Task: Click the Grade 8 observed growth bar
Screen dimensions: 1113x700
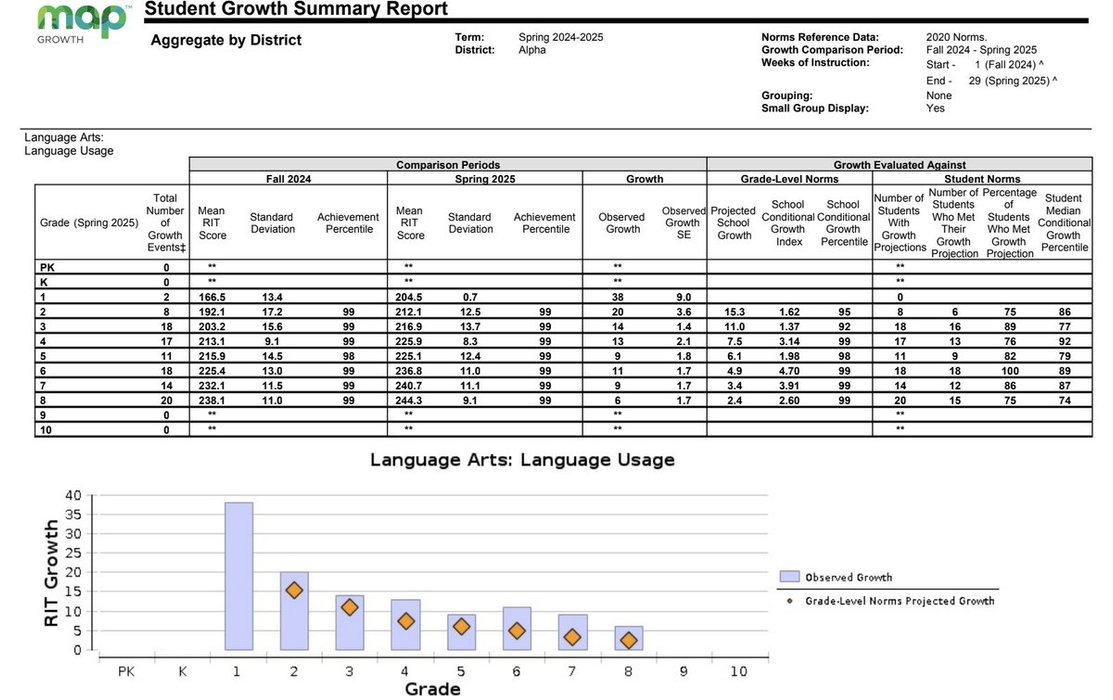Action: [628, 638]
